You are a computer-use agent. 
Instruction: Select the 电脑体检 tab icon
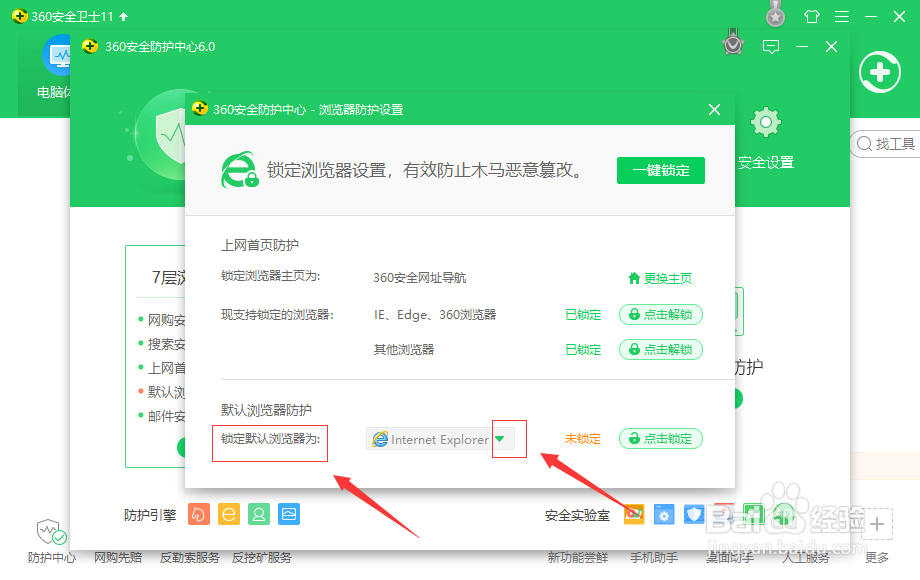59,55
